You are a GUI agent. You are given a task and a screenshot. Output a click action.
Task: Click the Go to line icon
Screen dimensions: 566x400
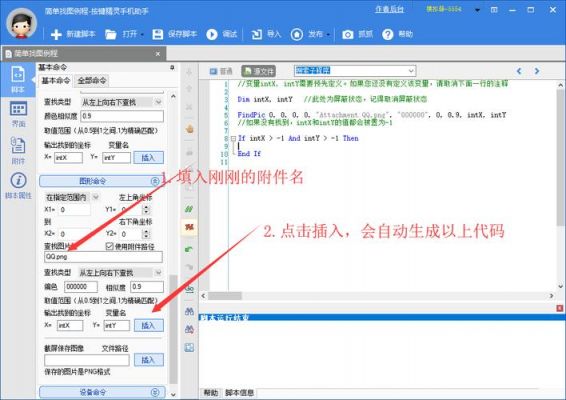[x=190, y=288]
